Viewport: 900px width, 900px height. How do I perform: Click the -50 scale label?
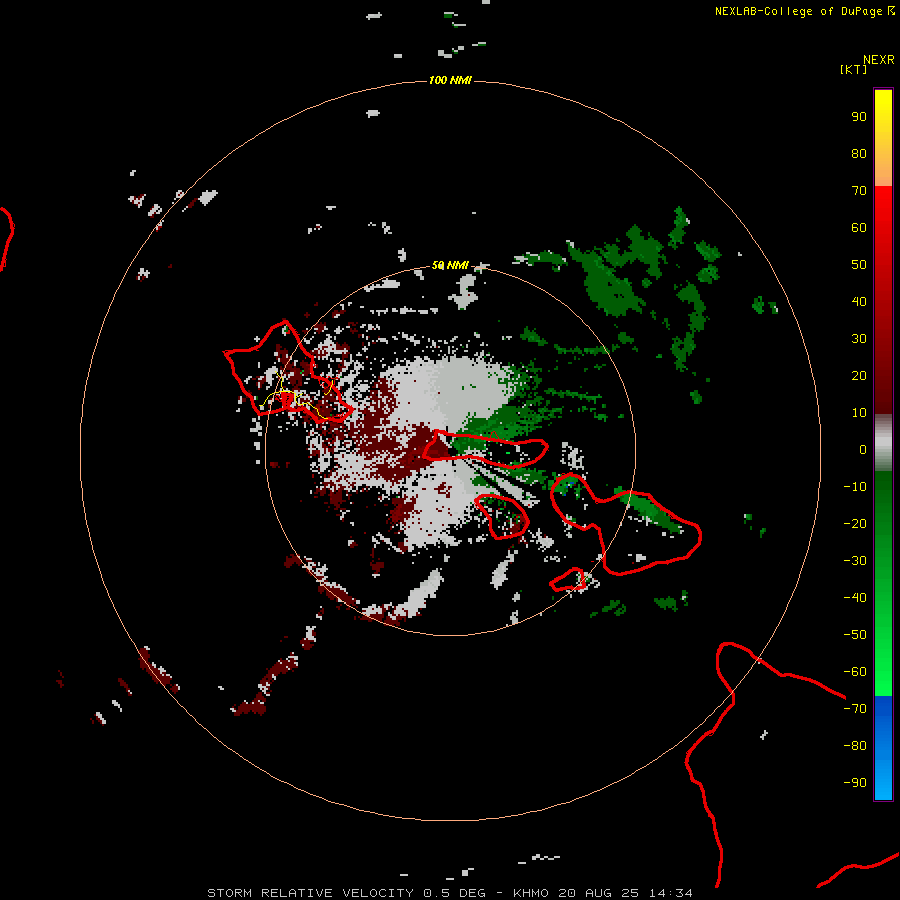855,635
